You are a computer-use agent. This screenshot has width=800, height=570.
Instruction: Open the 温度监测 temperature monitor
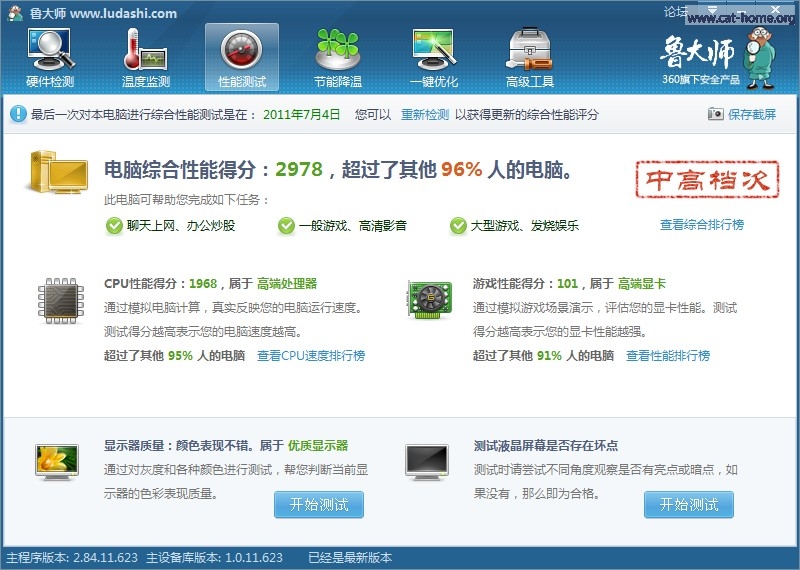[x=146, y=58]
